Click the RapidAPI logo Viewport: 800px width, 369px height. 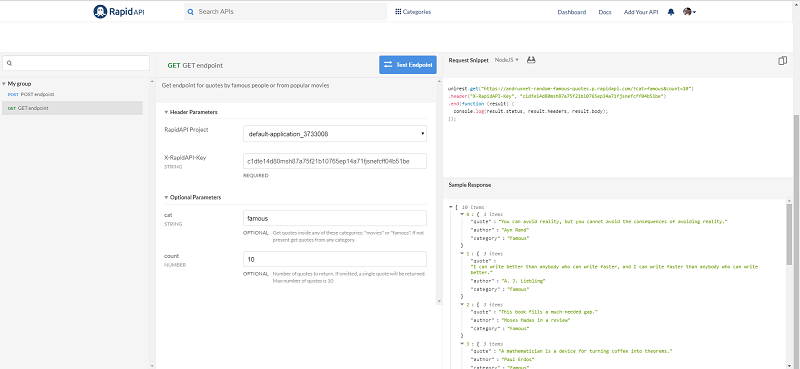tap(119, 12)
